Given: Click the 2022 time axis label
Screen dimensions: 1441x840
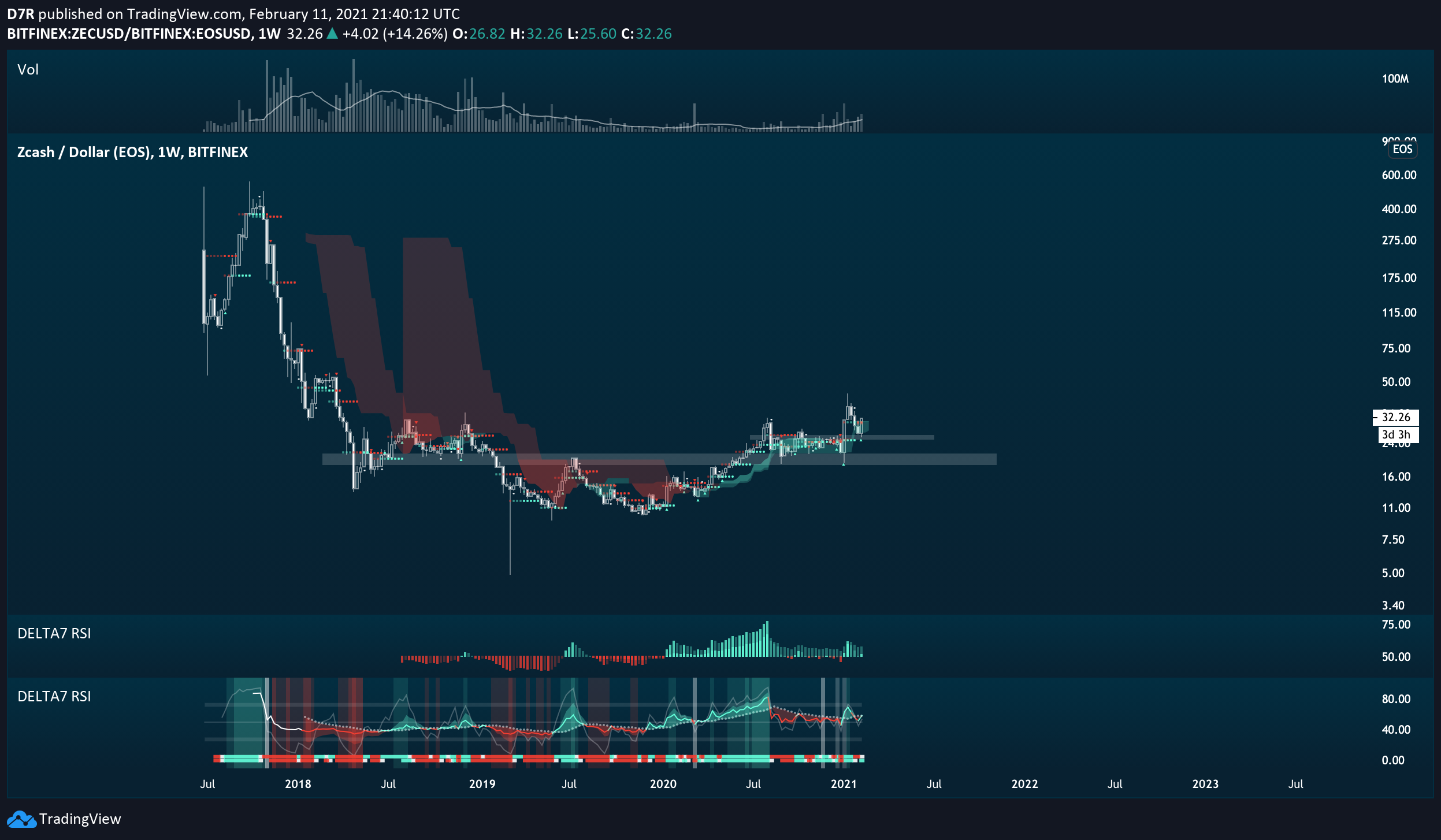Looking at the screenshot, I should [1024, 784].
